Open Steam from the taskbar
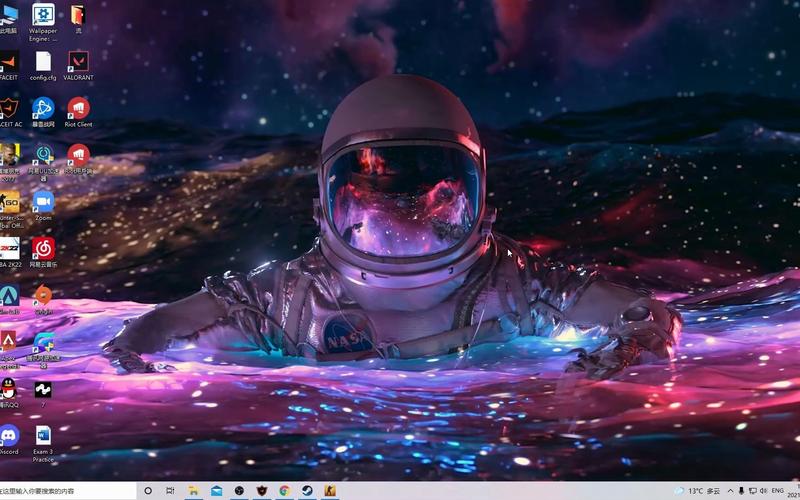Screen dimensions: 800x500 coord(307,491)
